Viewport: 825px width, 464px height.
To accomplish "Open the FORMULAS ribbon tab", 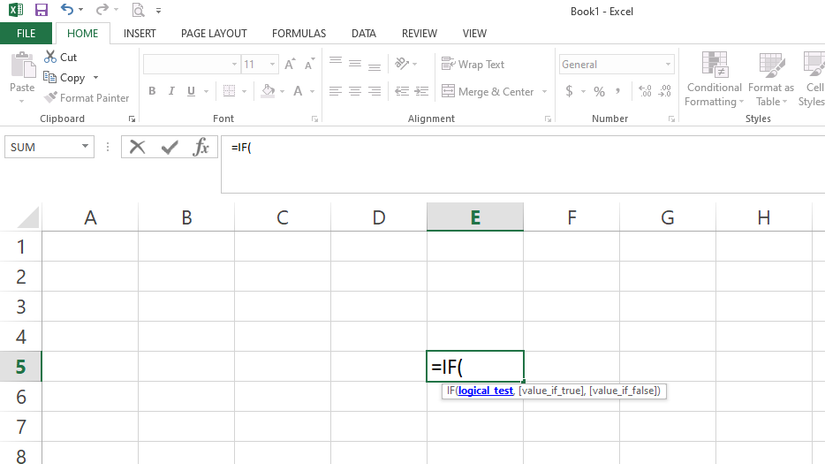I will [298, 33].
